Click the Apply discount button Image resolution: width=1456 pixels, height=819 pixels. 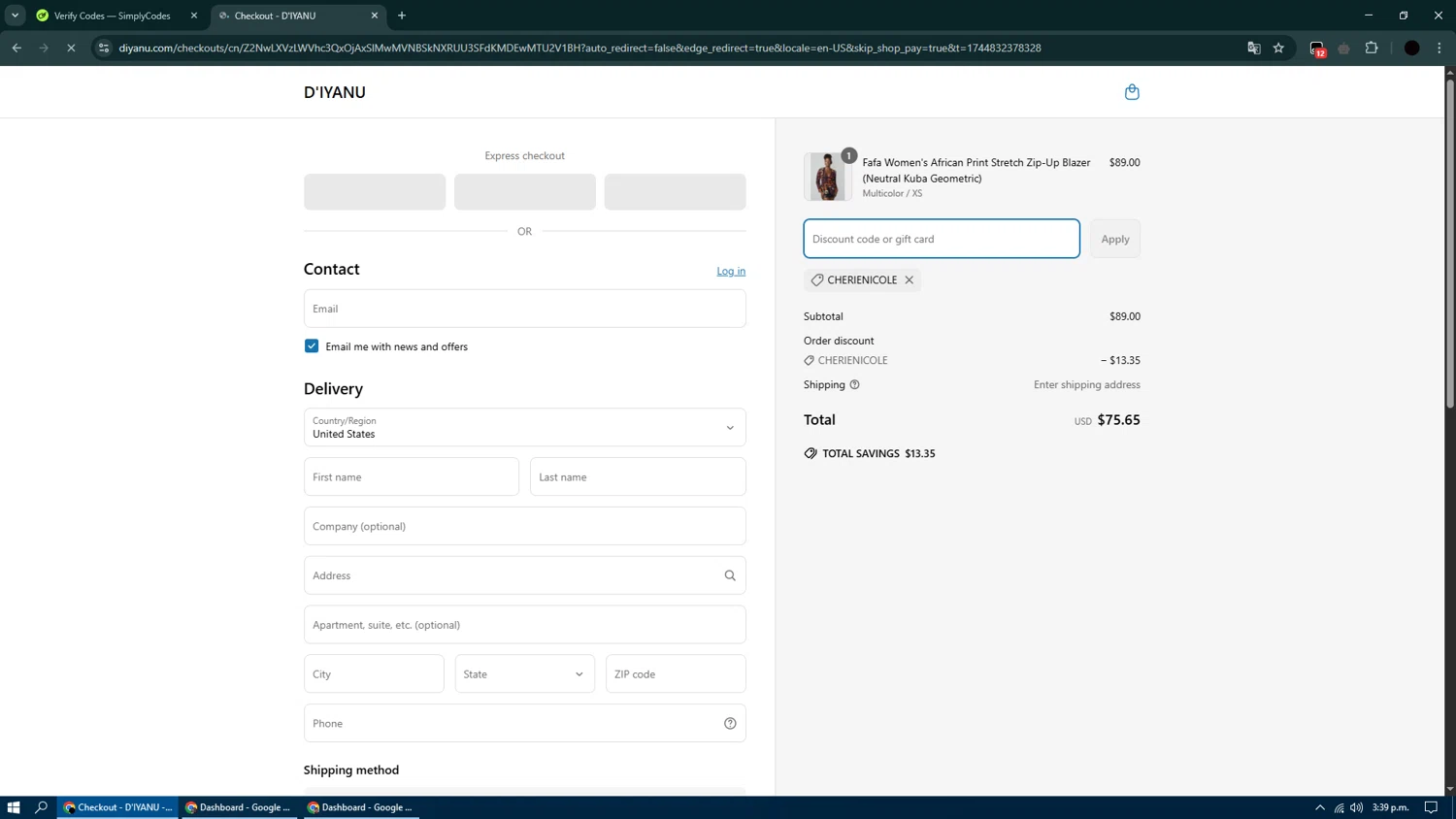point(1114,239)
